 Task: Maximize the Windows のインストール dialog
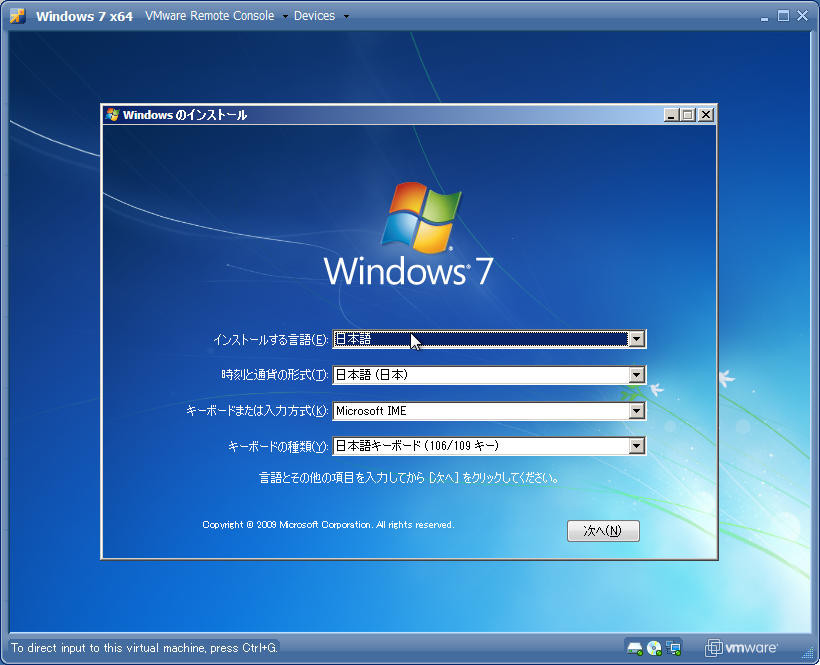(688, 114)
